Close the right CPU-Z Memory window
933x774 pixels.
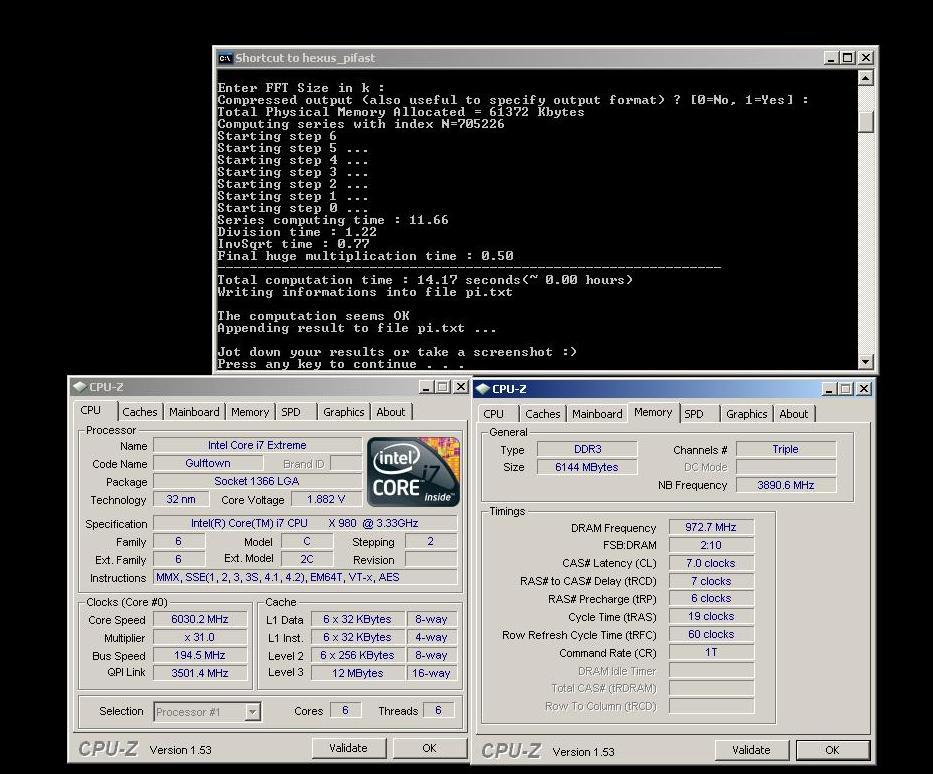tap(864, 388)
